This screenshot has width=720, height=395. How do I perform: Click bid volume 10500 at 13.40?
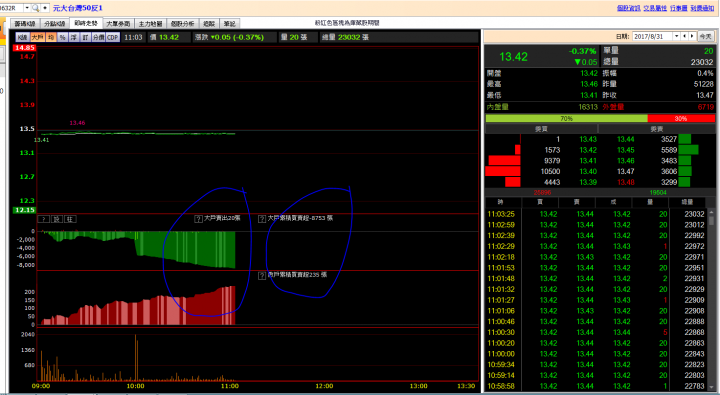tap(550, 171)
